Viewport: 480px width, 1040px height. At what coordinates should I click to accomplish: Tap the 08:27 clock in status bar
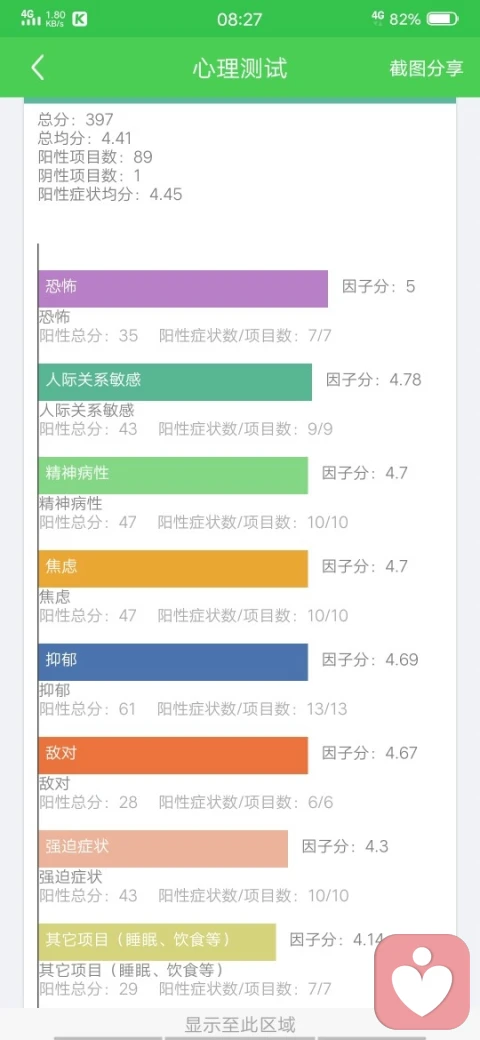point(239,19)
